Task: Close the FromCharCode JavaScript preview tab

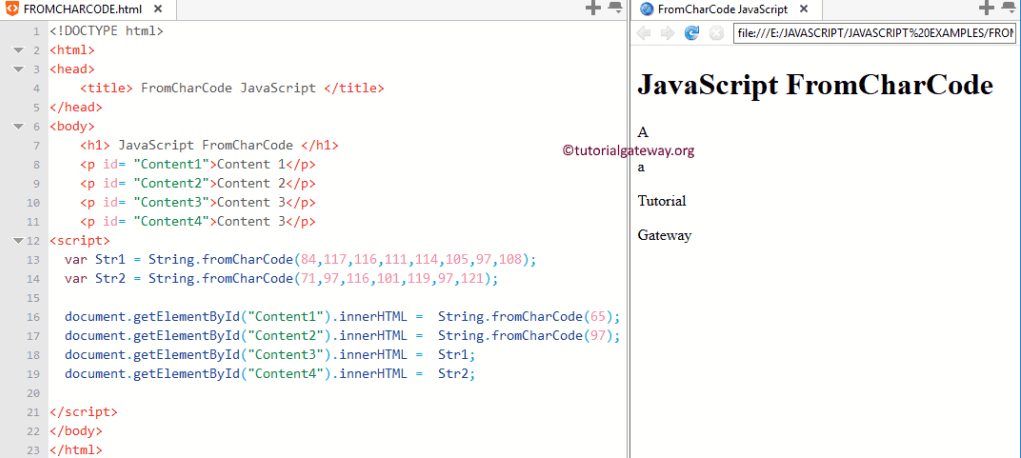Action: 804,10
